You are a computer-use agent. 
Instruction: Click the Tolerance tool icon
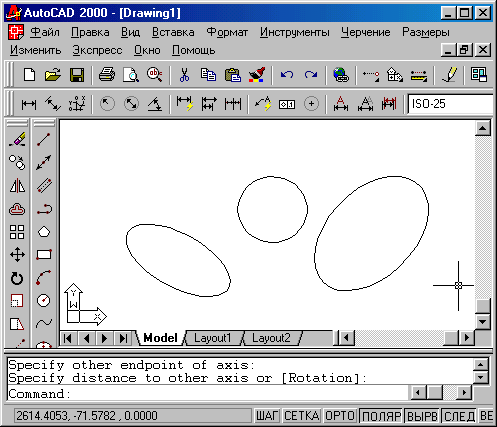coord(287,104)
